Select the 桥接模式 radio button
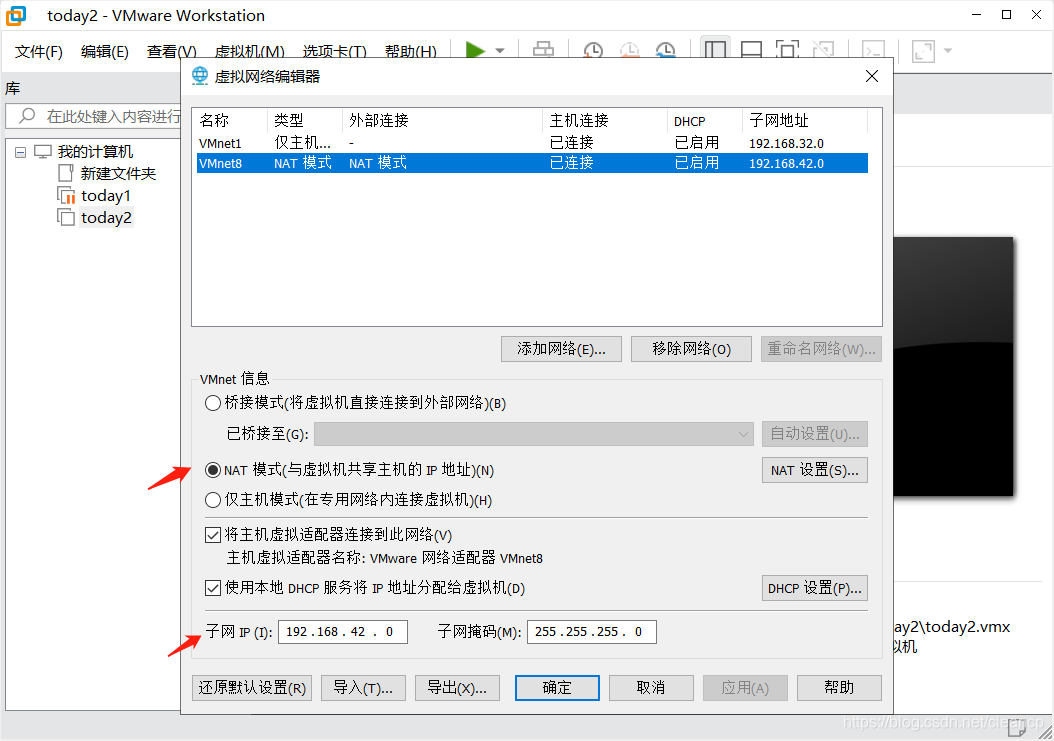The image size is (1054, 741). (x=213, y=403)
